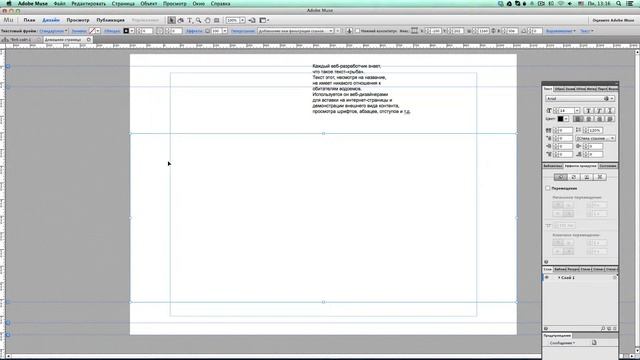This screenshot has height=360, width=640.
Task: Click the fill color swatch
Action: click(92, 31)
